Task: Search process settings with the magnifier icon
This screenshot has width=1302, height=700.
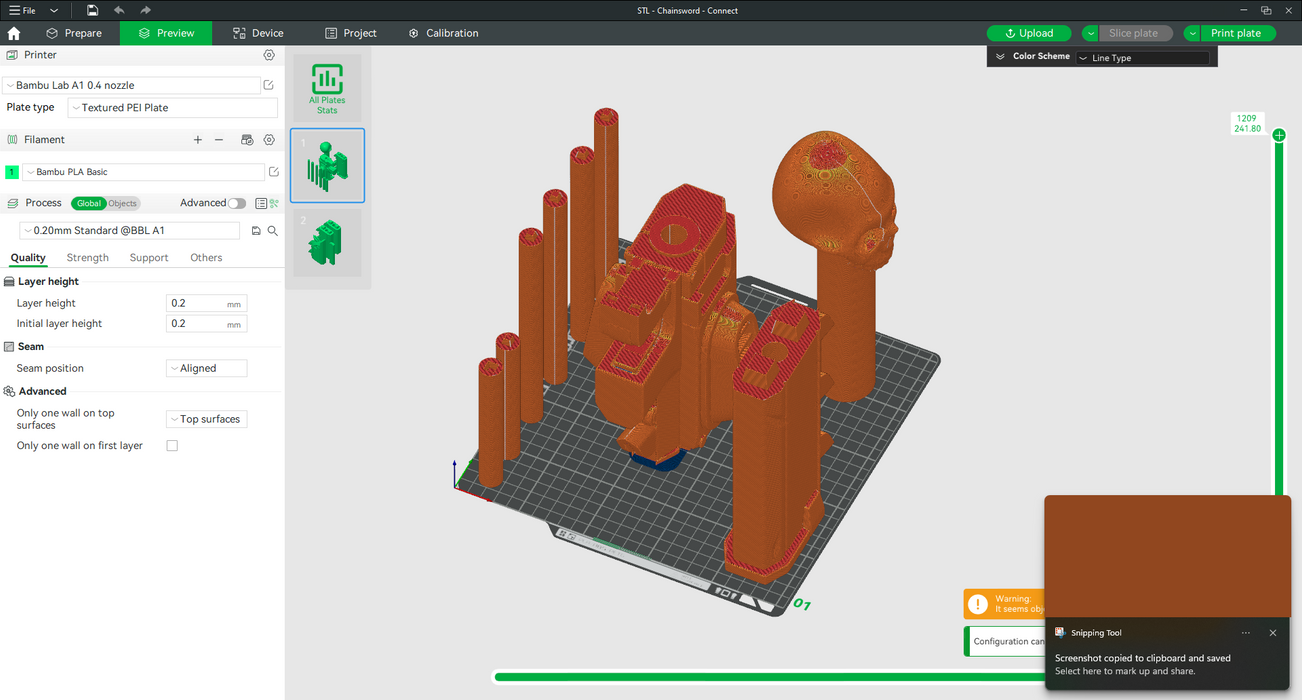Action: click(272, 231)
